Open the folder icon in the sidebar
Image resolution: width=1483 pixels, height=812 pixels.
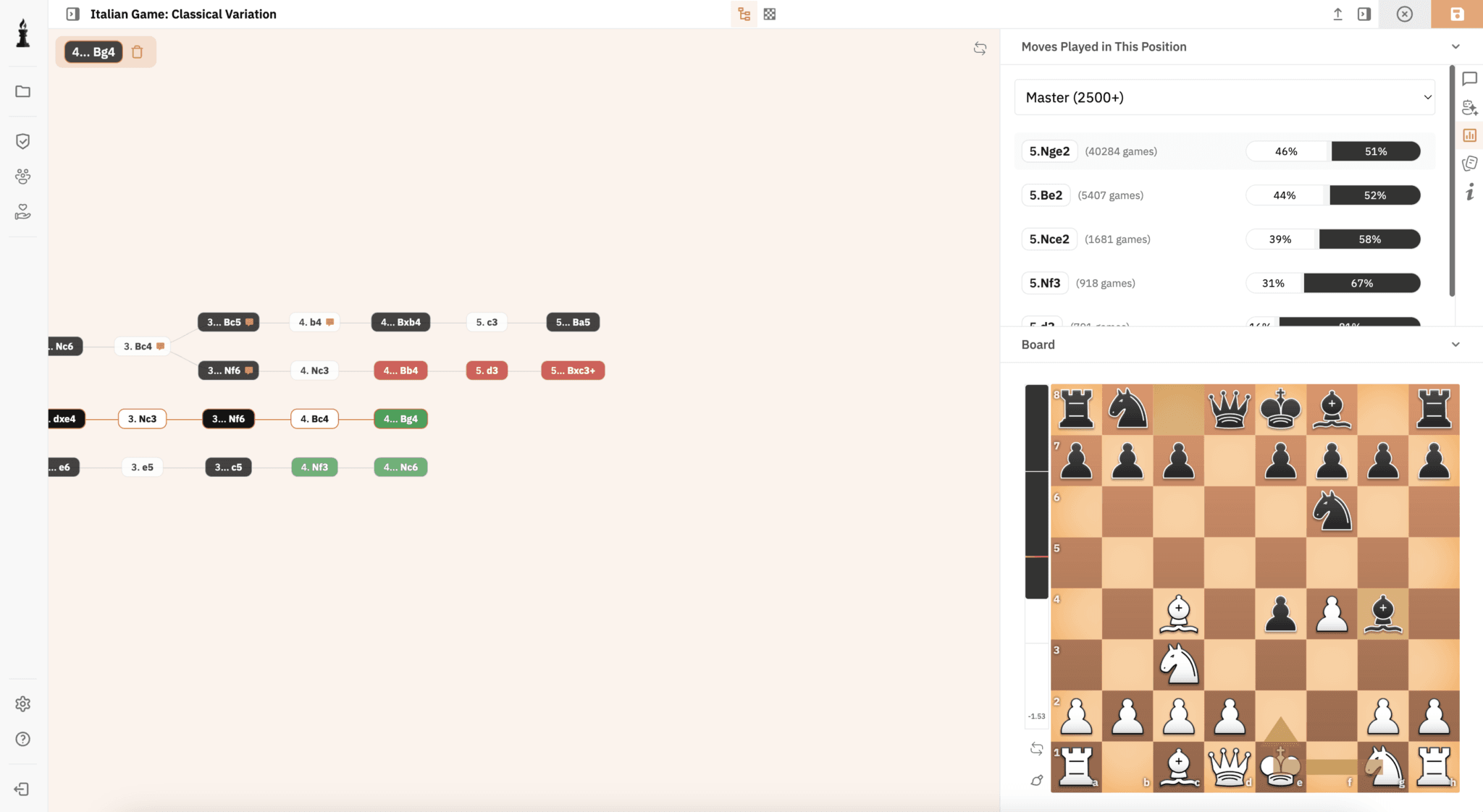click(x=23, y=91)
